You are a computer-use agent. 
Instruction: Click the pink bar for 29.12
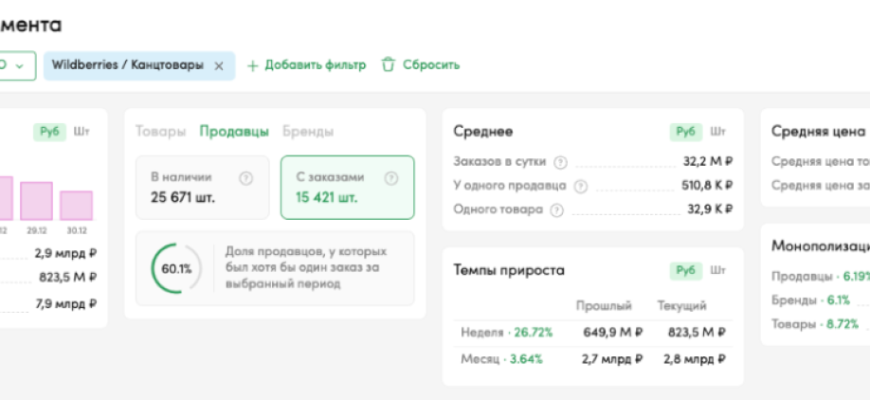pos(36,200)
